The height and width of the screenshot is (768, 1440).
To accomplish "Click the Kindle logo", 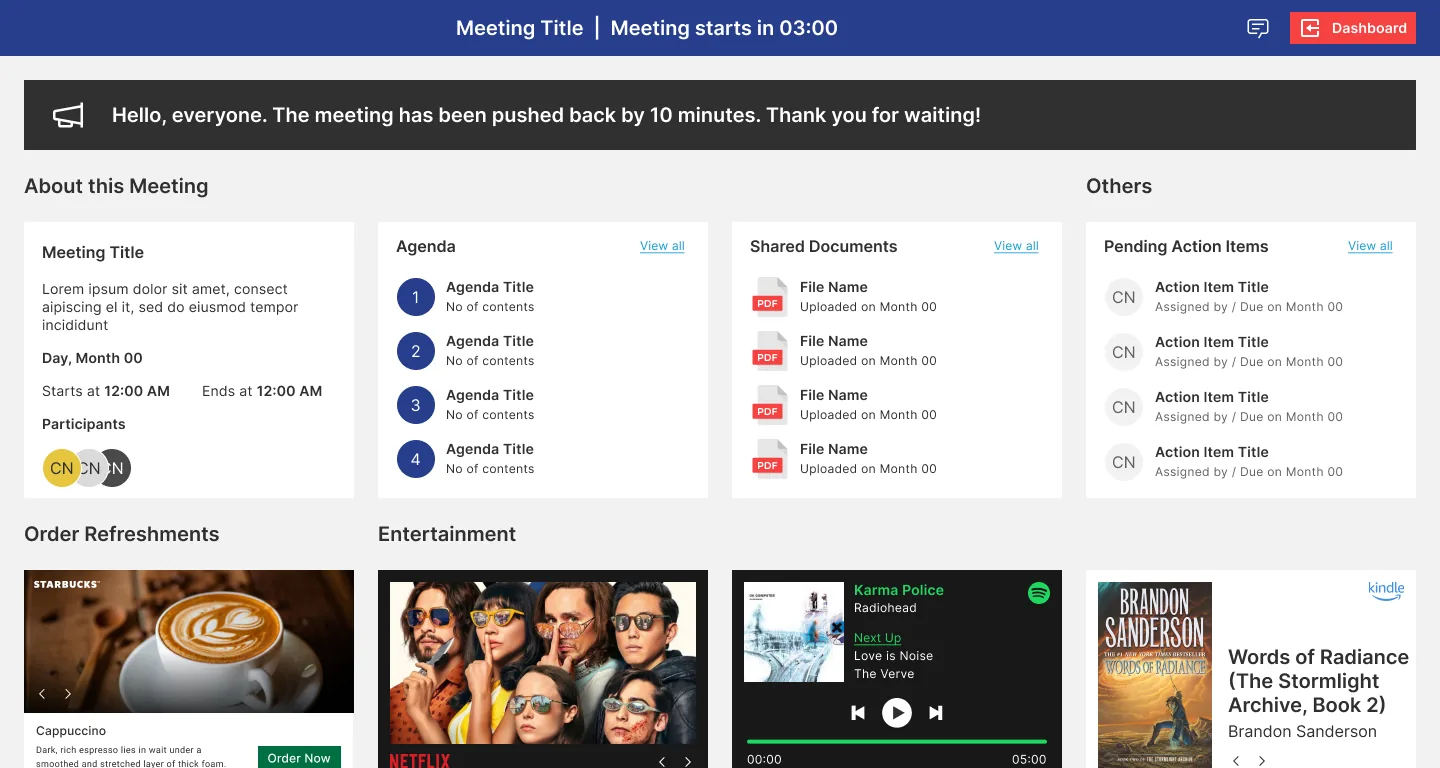I will [x=1386, y=591].
